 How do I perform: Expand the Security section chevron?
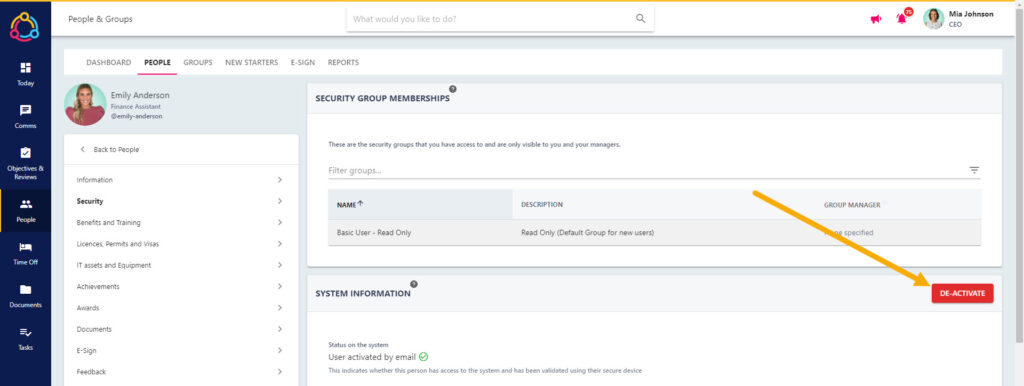[280, 201]
